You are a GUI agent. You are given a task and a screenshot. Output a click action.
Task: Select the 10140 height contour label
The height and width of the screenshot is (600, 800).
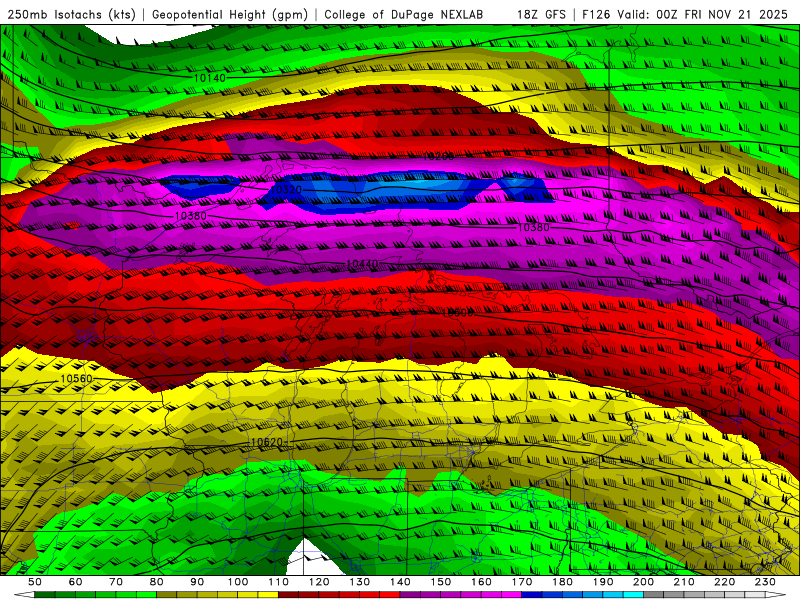pyautogui.click(x=210, y=78)
